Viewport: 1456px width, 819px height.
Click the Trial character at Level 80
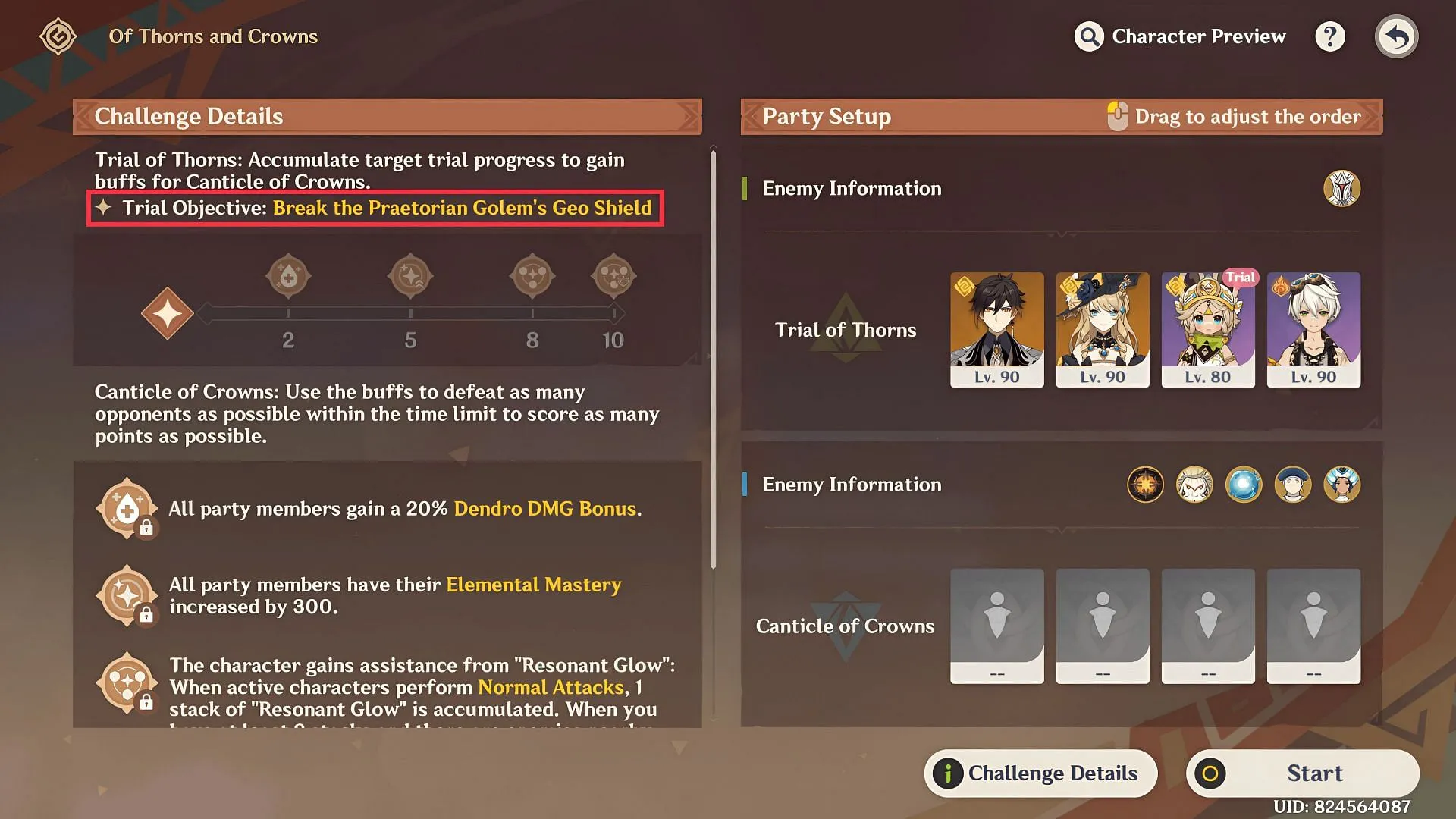click(x=1209, y=329)
